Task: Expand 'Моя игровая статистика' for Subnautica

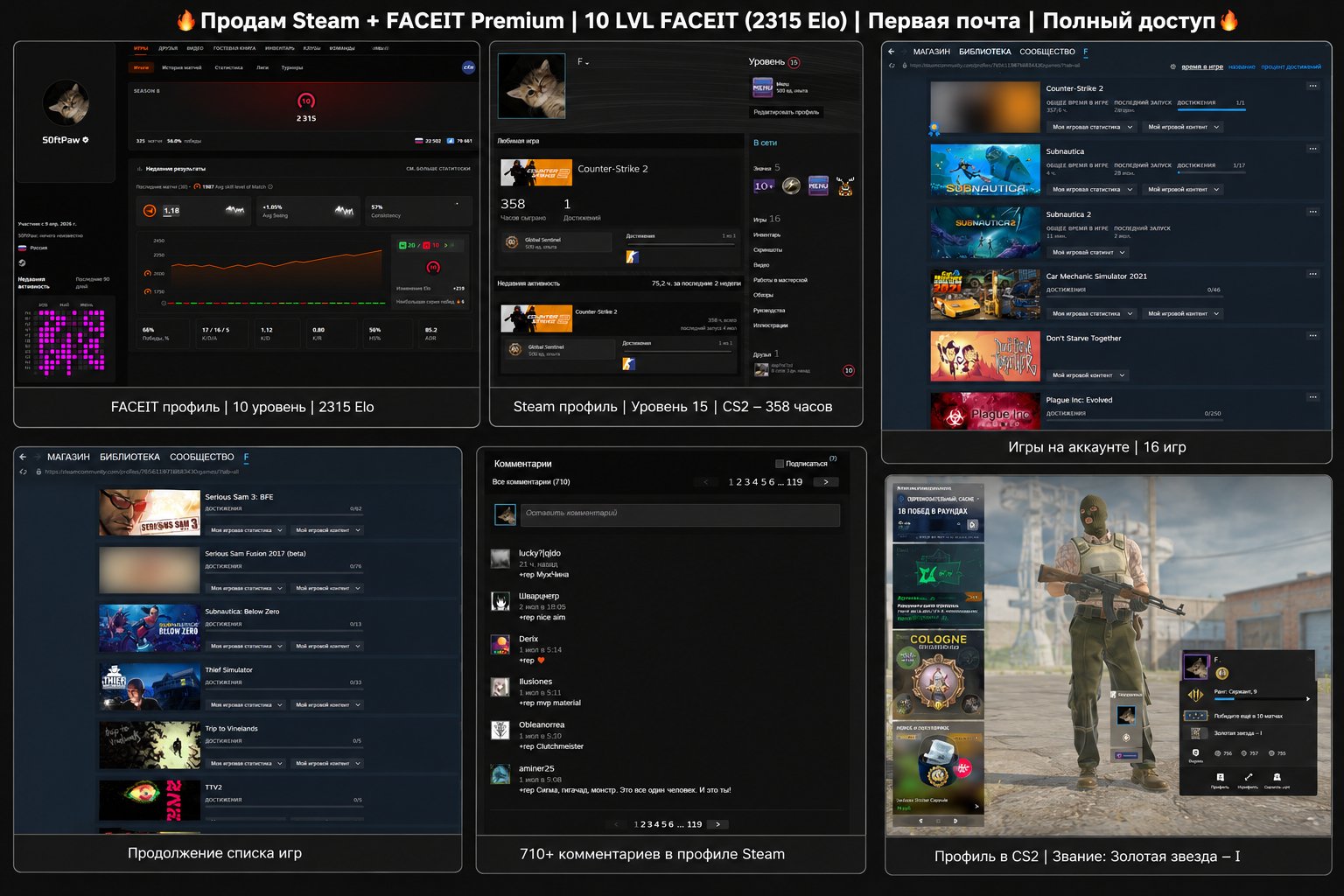Action: (x=1091, y=189)
